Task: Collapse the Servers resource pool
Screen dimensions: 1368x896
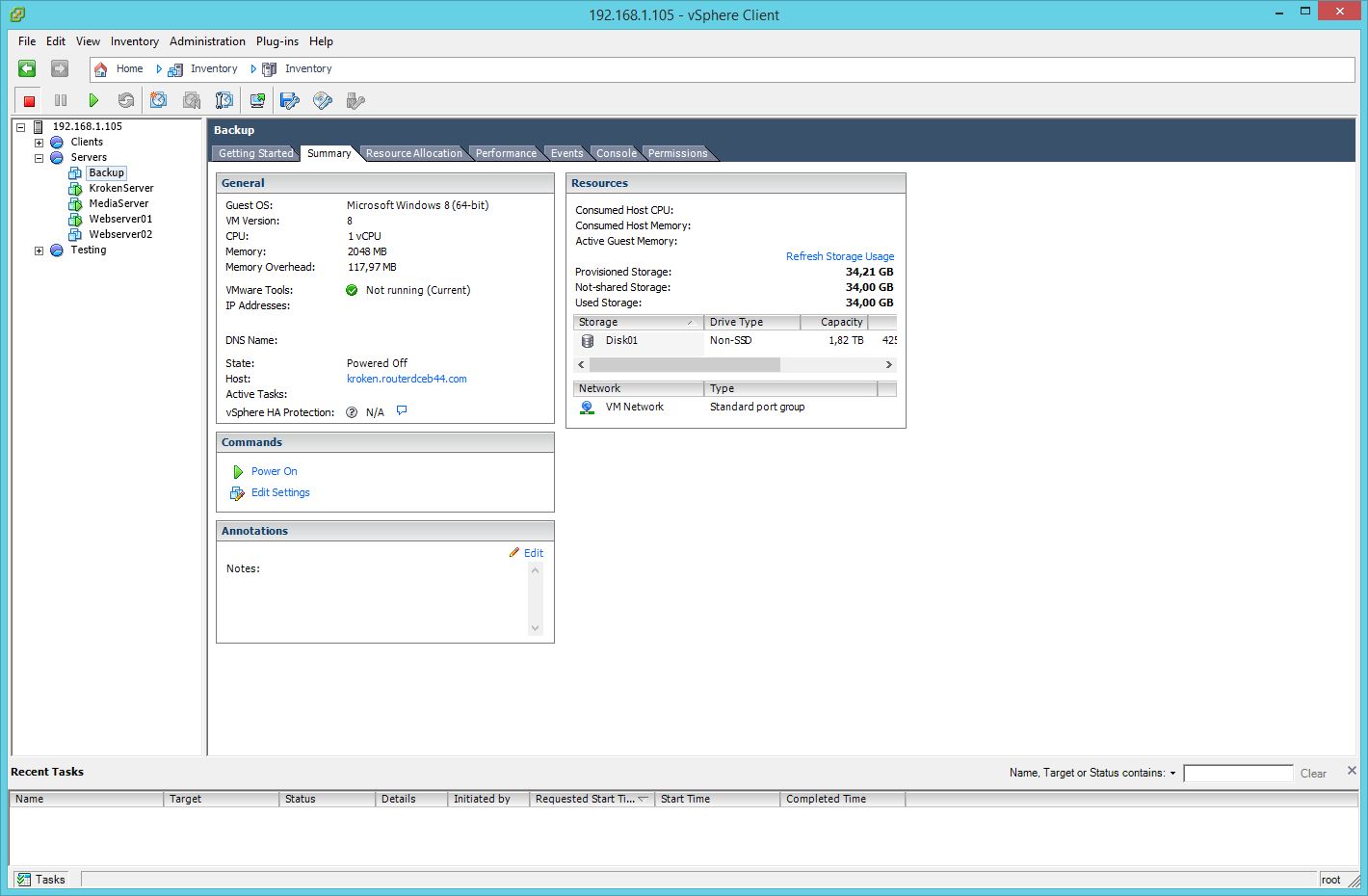Action: (x=39, y=158)
